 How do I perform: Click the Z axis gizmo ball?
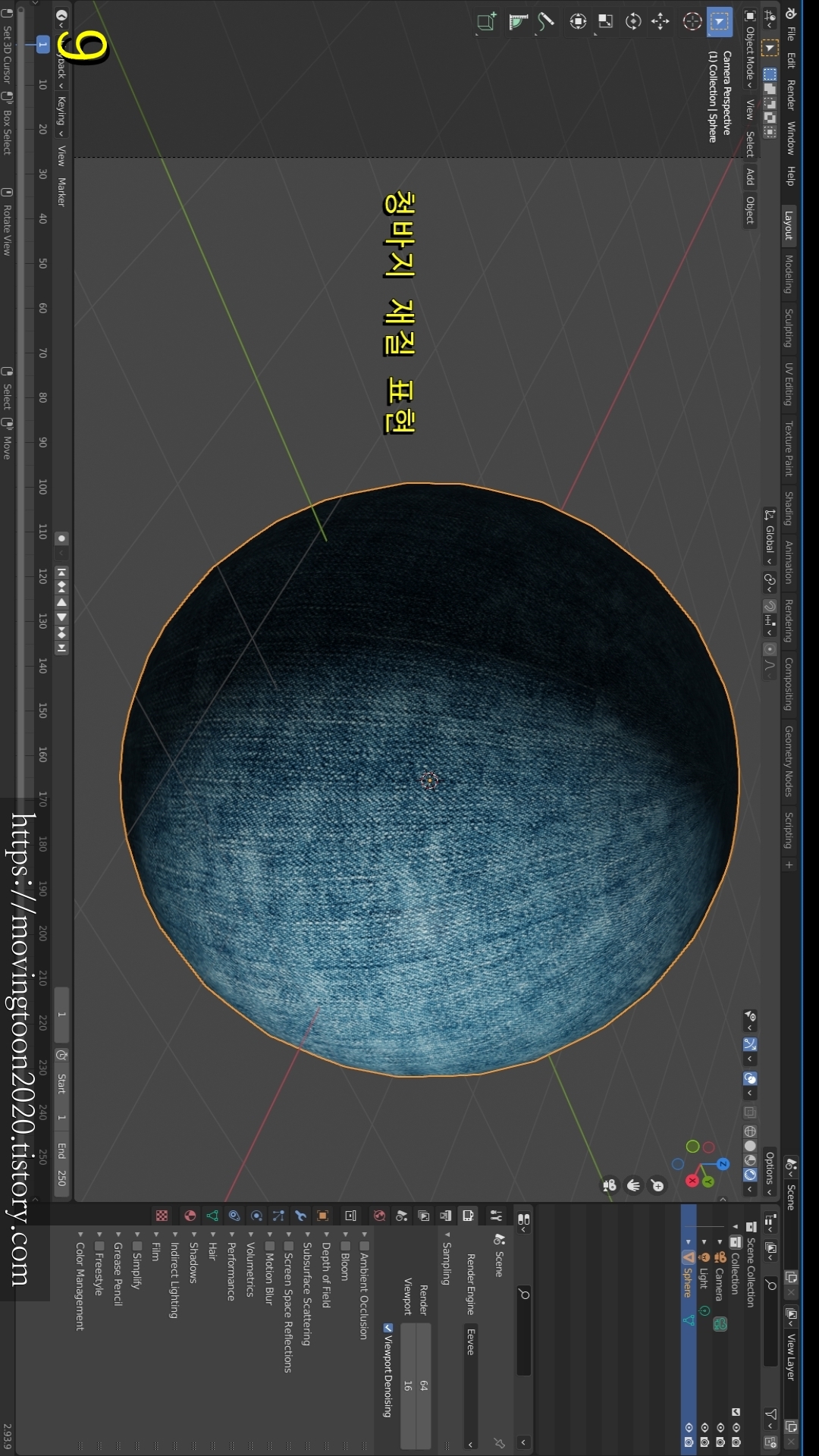point(723,1164)
